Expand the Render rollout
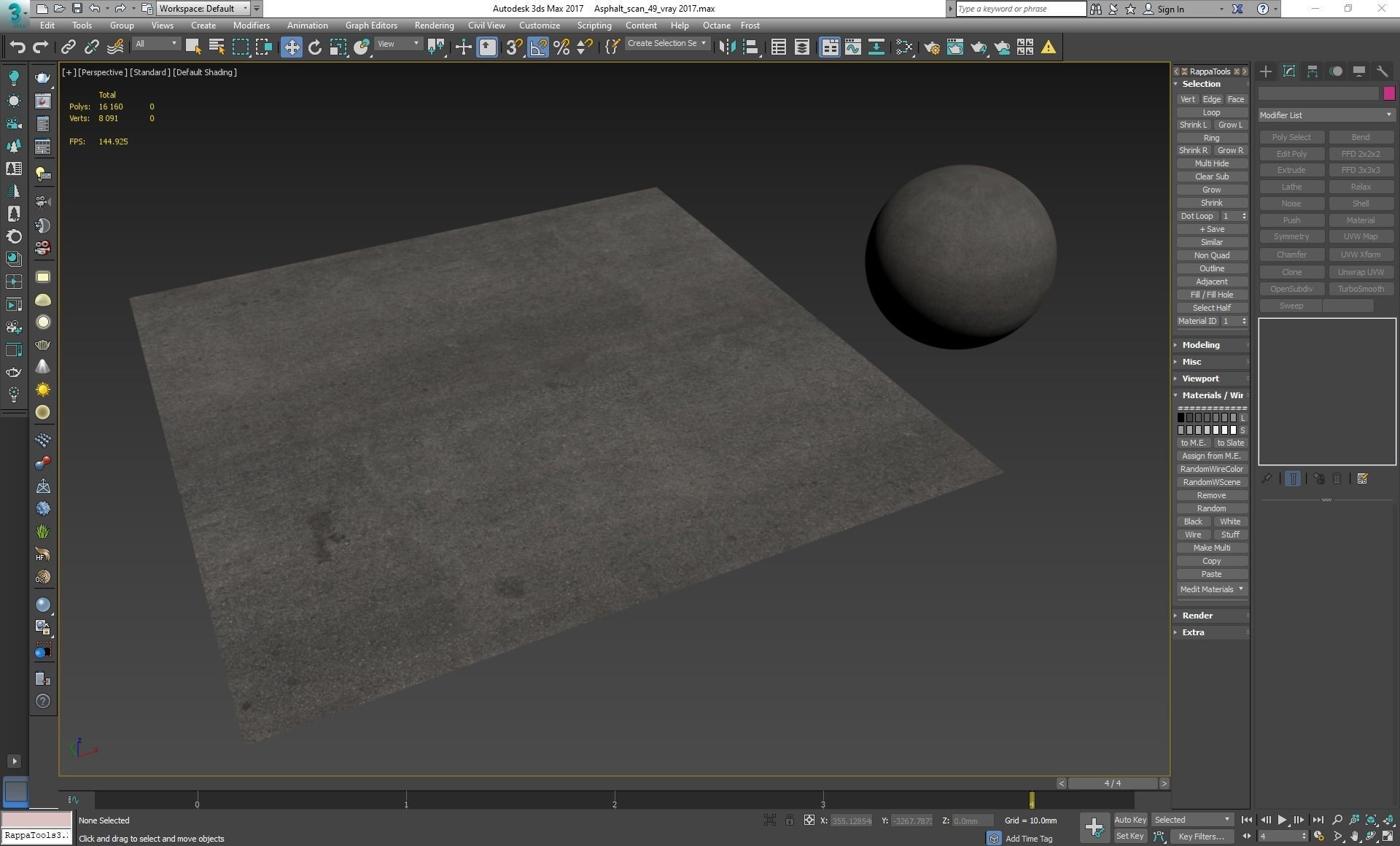The image size is (1400, 846). [x=1211, y=616]
